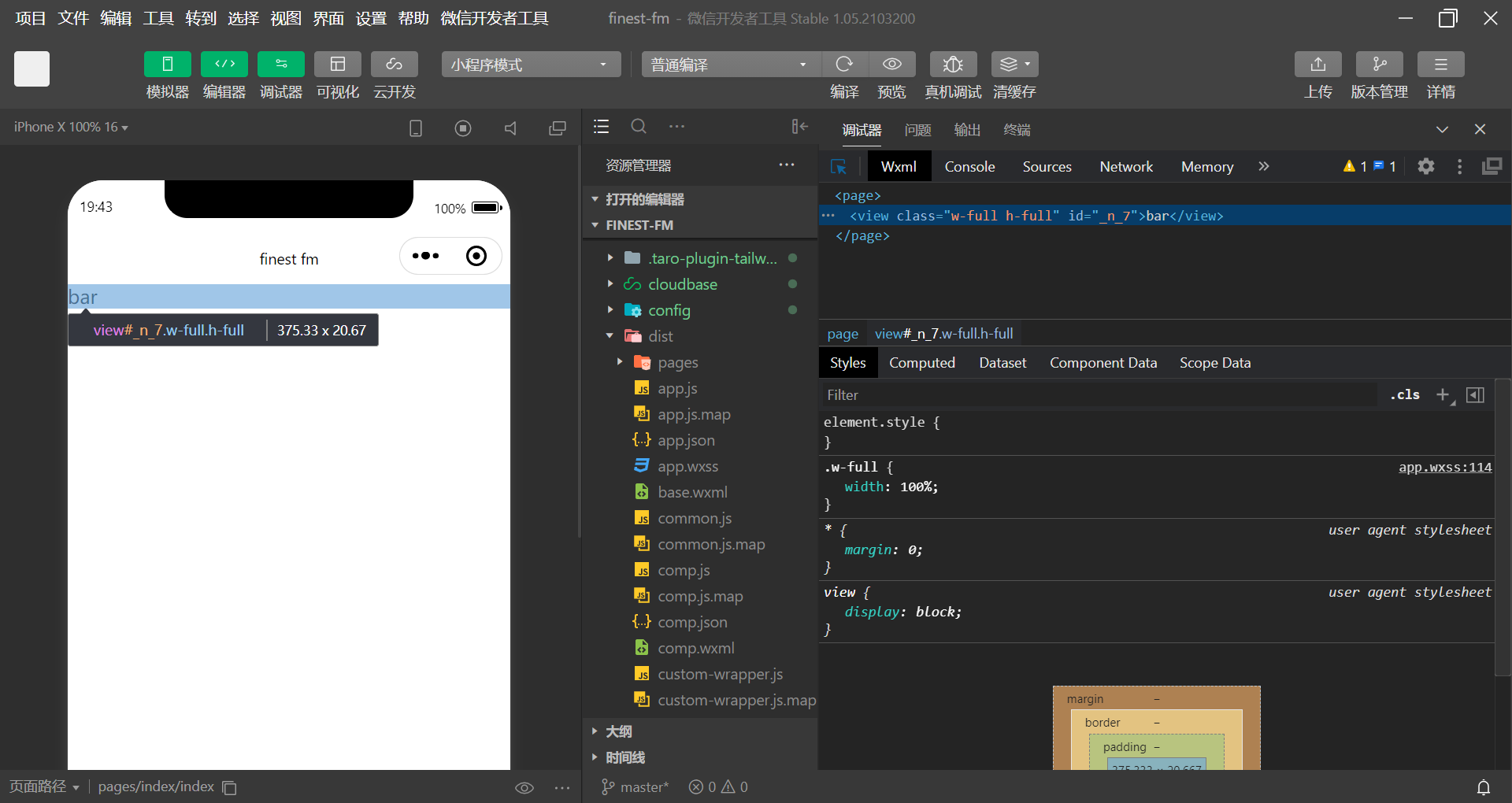Screen dimensions: 1512x803
Task: Click the preview eye icon
Action: [892, 65]
